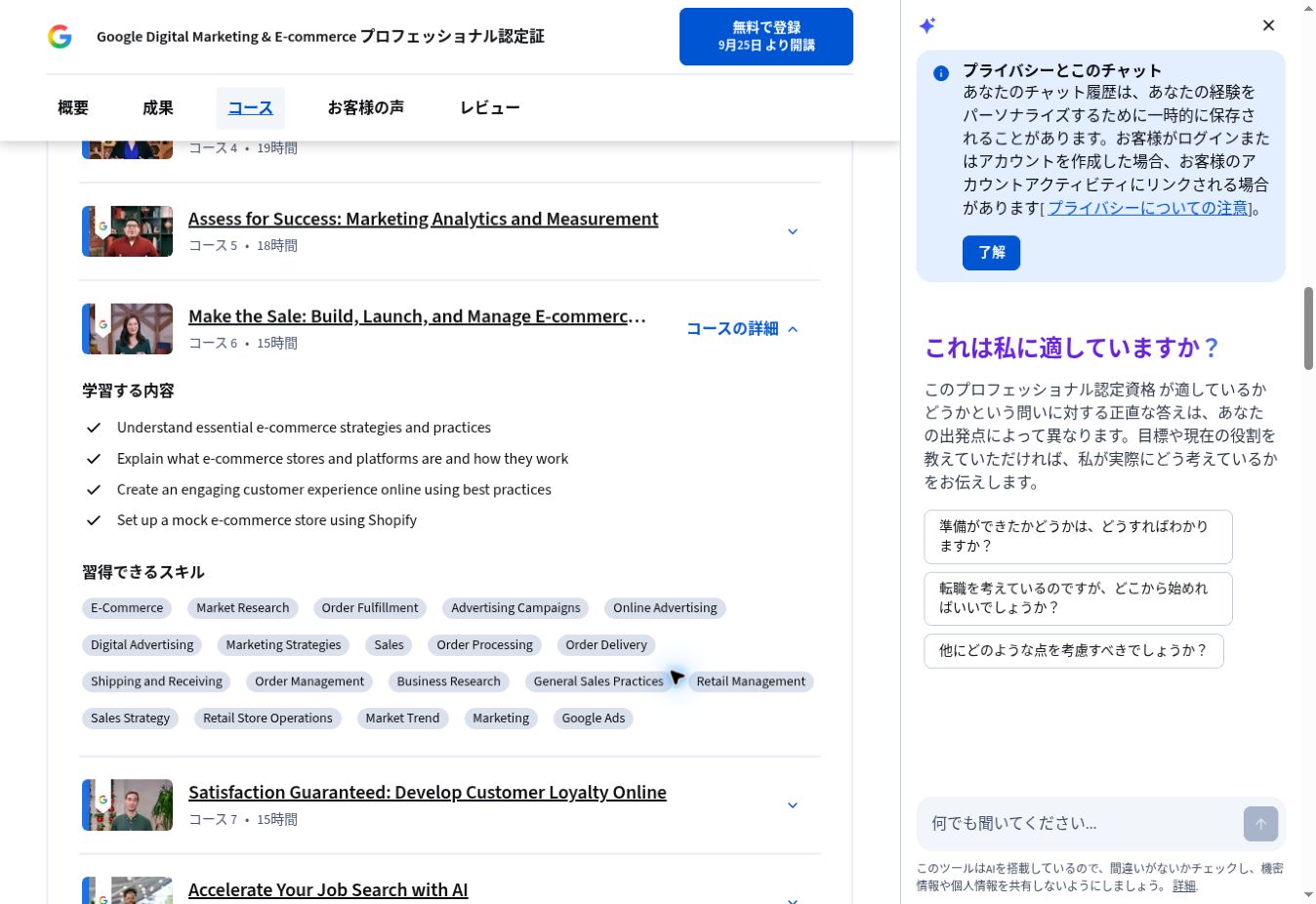Go to the お客様の声 tab
The height and width of the screenshot is (904, 1316).
click(366, 107)
